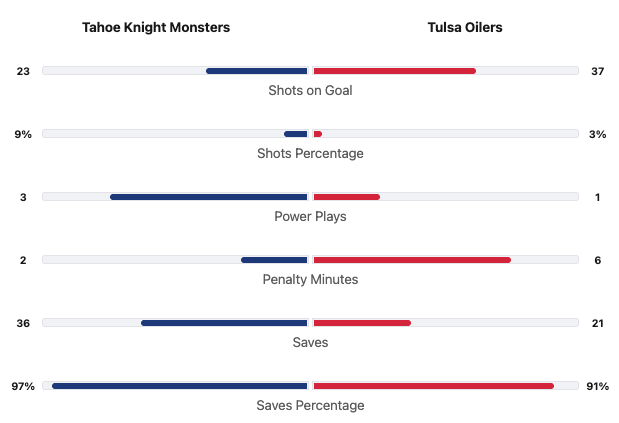Click Tulsa's 37 shots on goal value
The image size is (619, 423).
597,71
